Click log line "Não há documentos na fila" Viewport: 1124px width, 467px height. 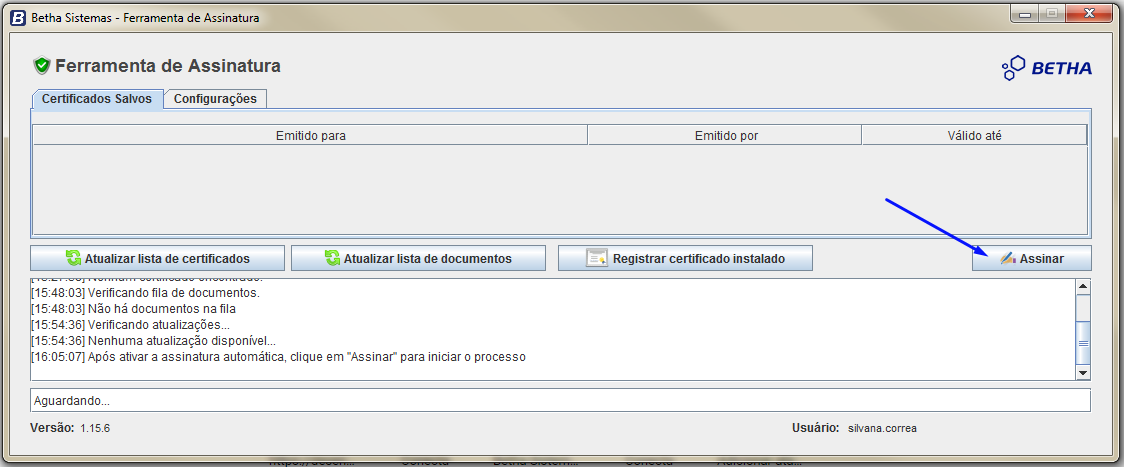click(x=133, y=309)
